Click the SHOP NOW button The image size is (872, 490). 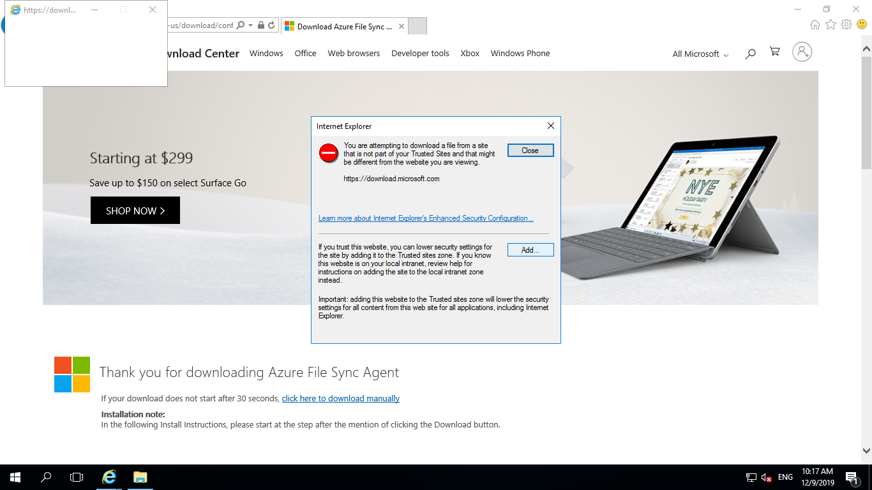click(135, 210)
